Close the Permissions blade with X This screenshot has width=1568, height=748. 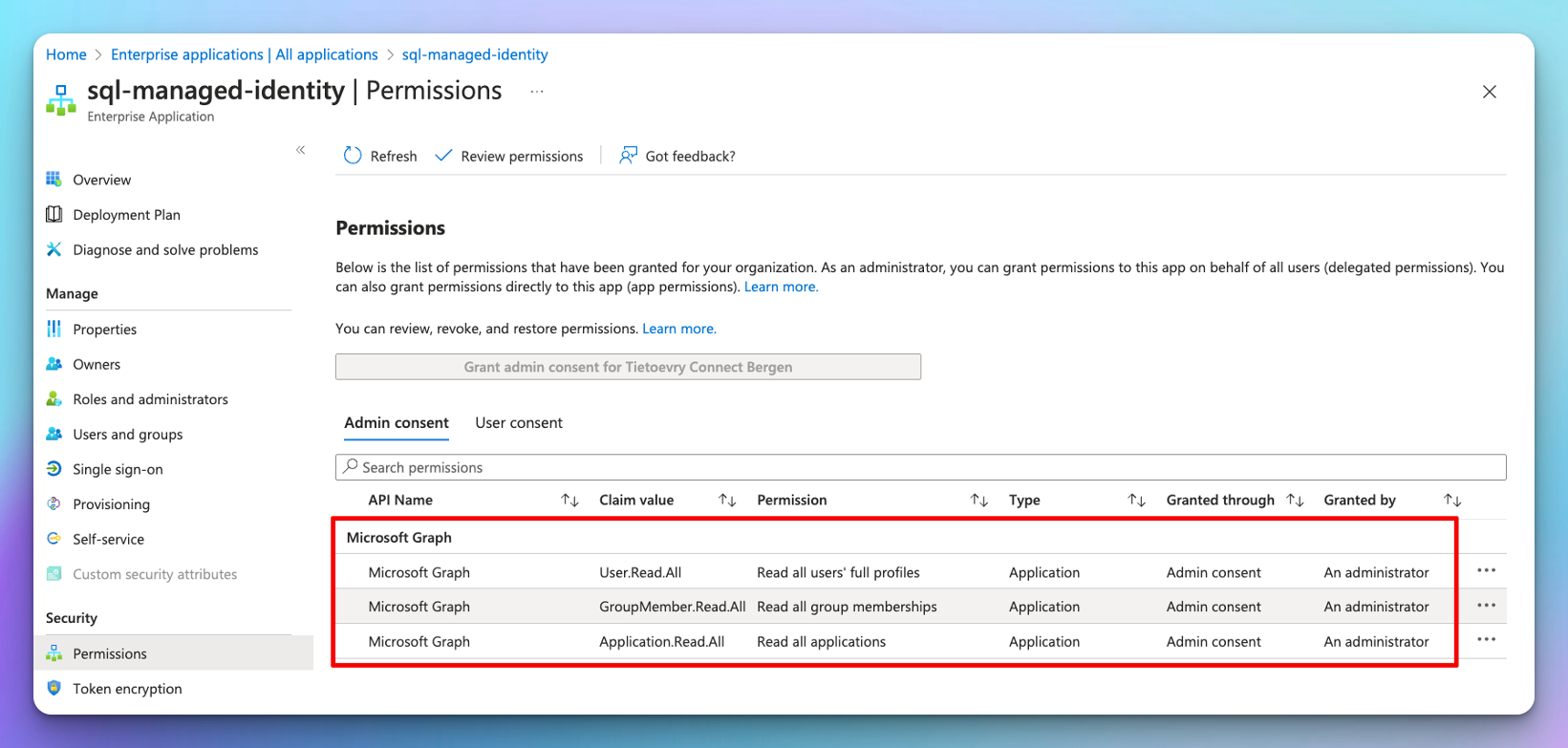[1490, 92]
